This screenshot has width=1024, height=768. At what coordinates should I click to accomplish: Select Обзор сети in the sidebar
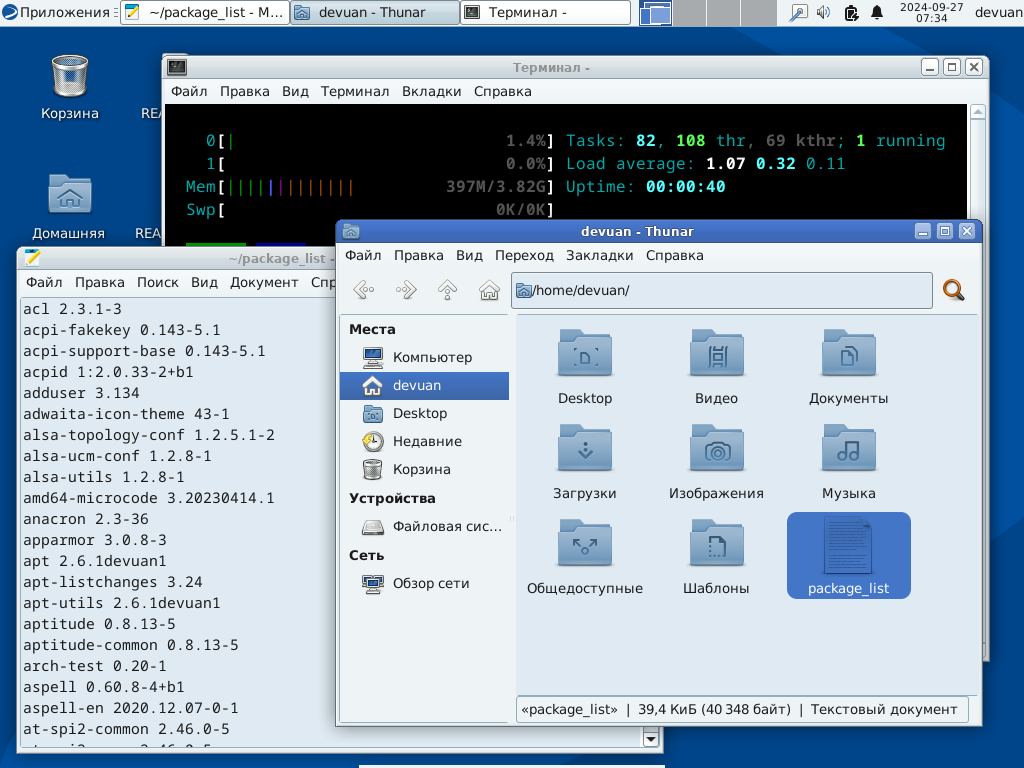point(430,583)
